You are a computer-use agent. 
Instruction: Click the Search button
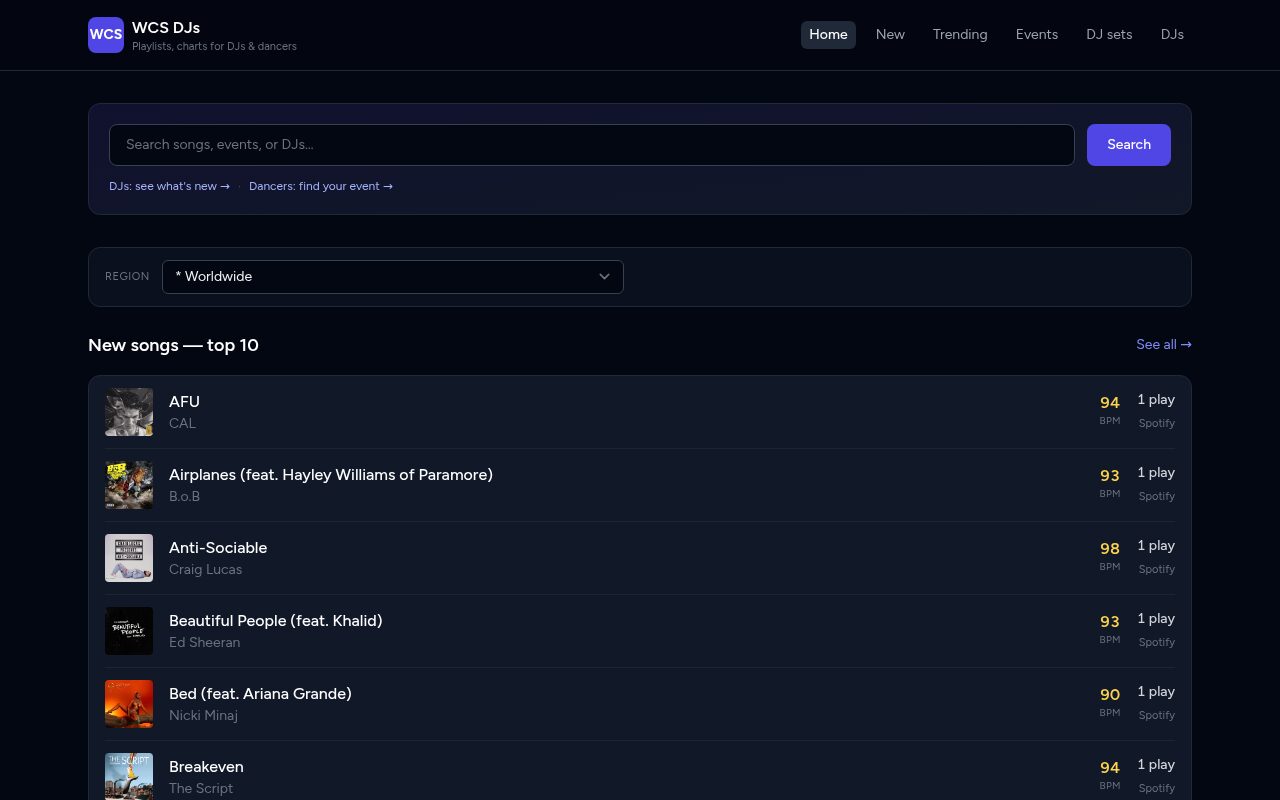[1129, 145]
